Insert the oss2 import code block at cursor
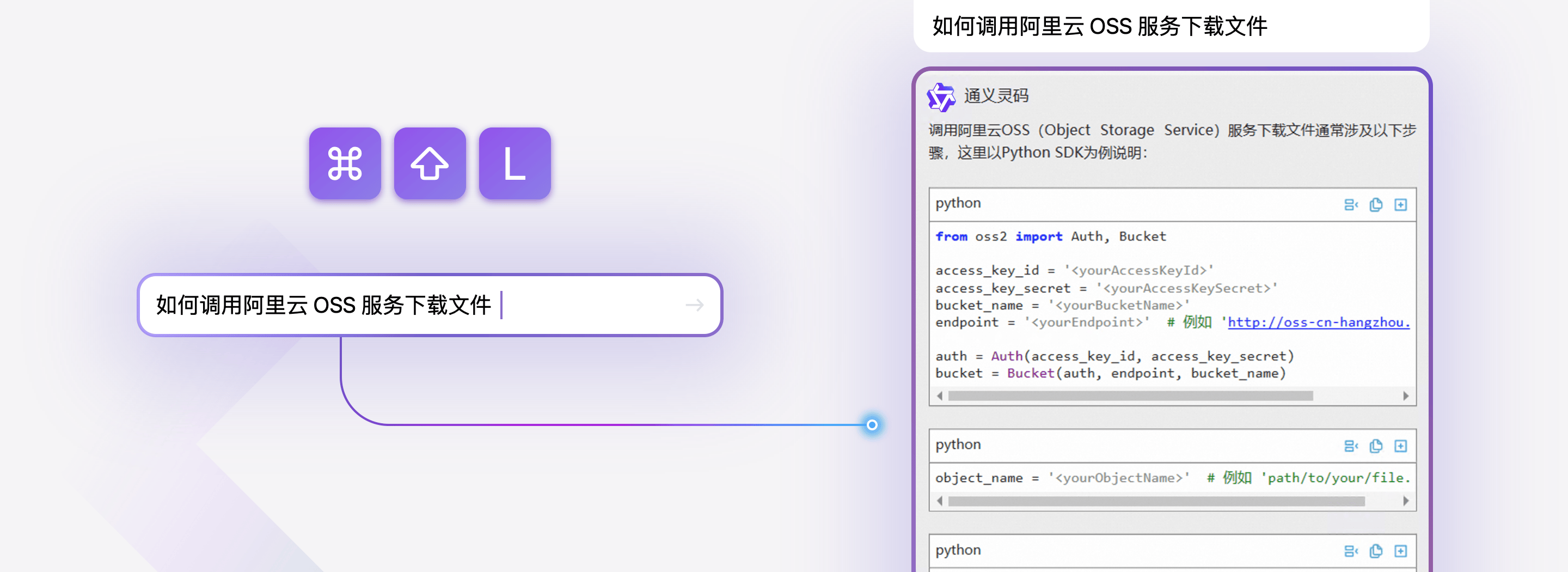The width and height of the screenshot is (1568, 572). (1351, 205)
